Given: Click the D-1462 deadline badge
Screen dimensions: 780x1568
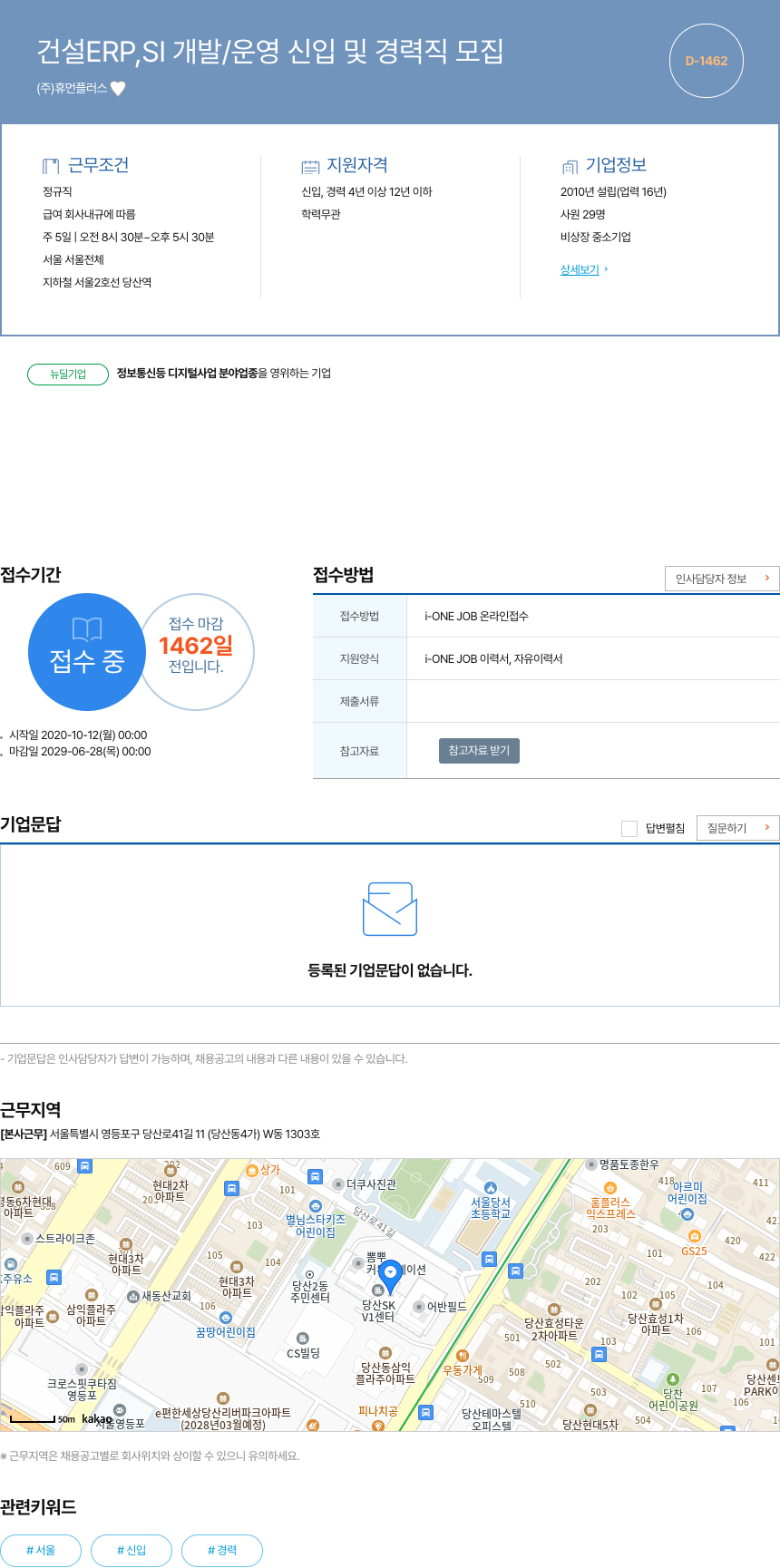Looking at the screenshot, I should pos(707,61).
